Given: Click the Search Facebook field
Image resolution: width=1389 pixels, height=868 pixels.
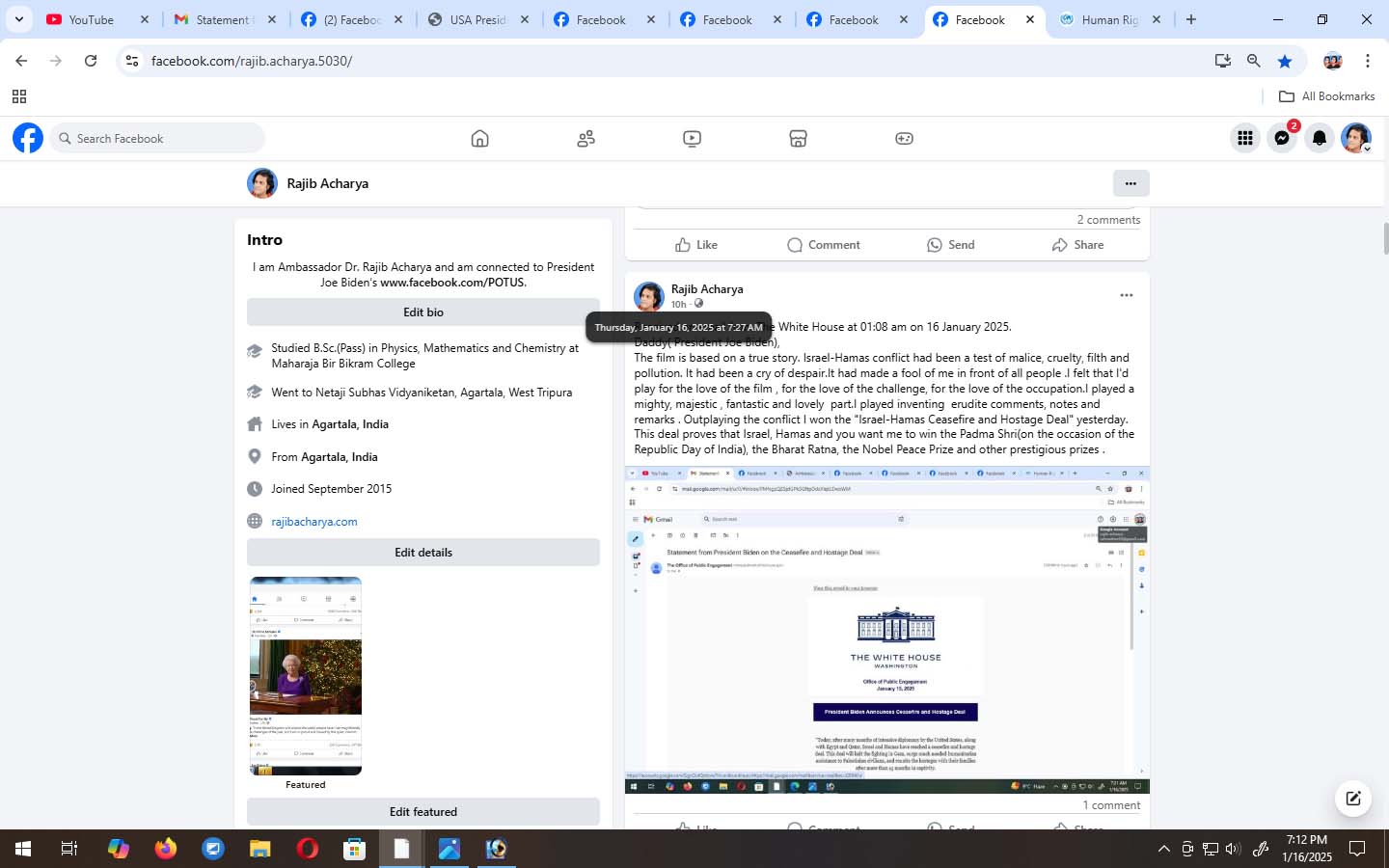Looking at the screenshot, I should pos(157,138).
